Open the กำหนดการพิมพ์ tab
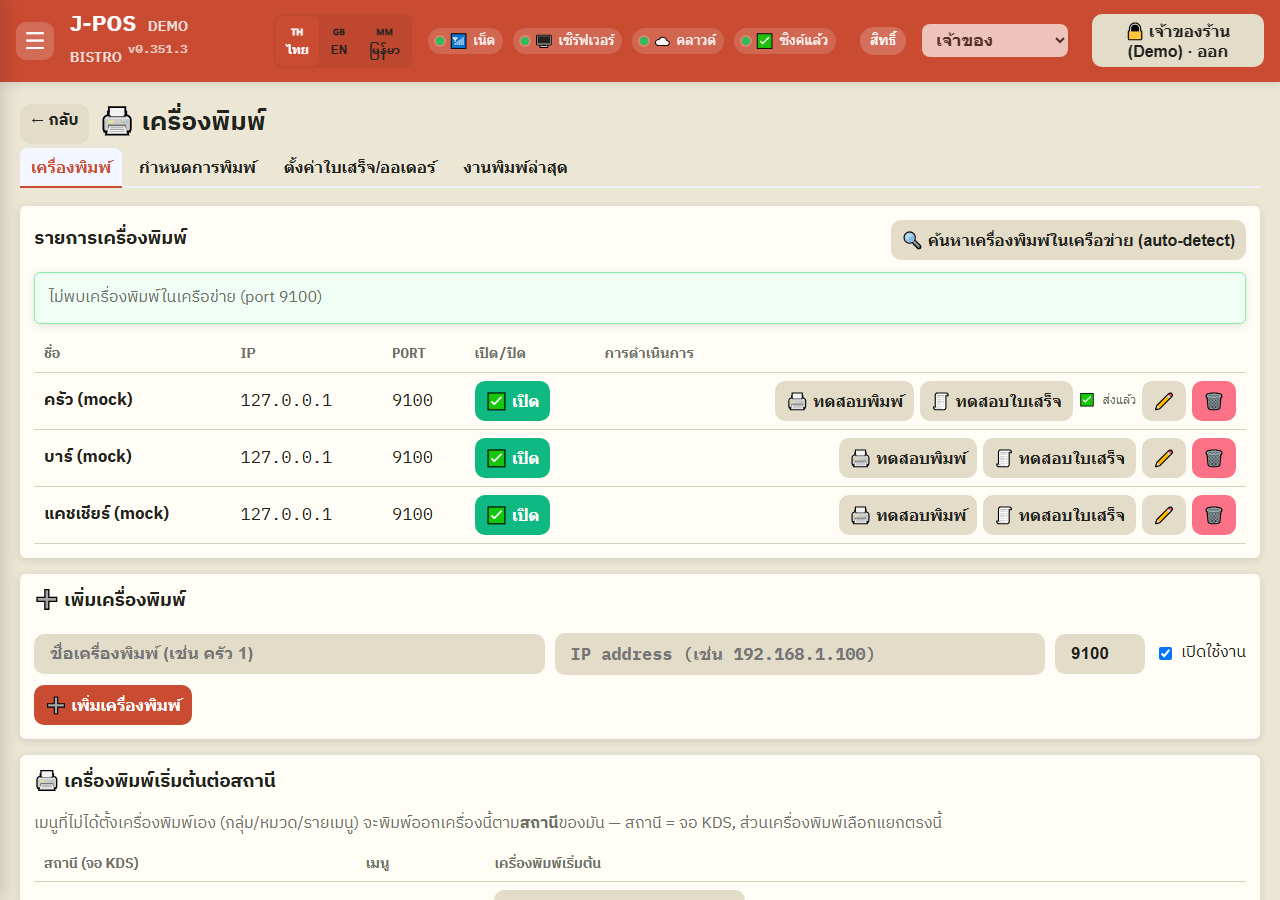1280x900 pixels. [x=198, y=167]
